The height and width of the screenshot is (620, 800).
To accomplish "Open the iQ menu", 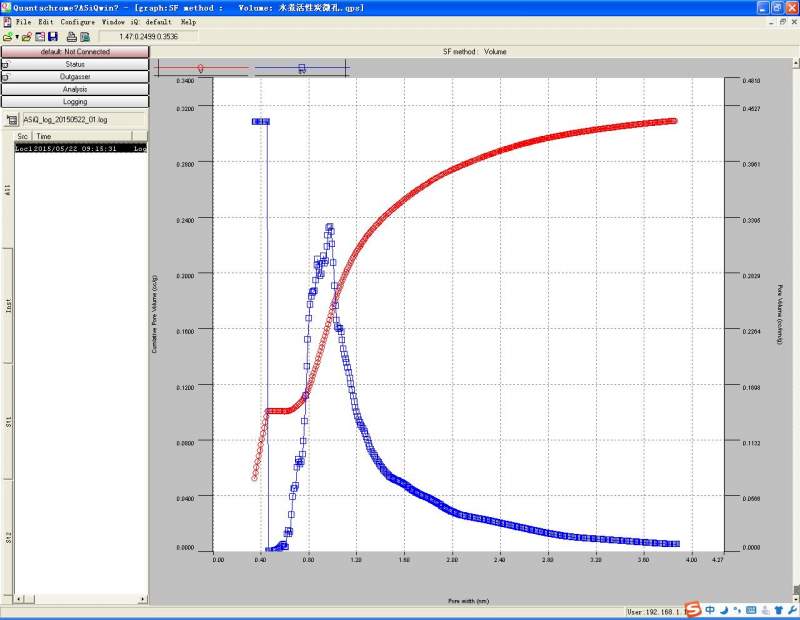I will coord(134,22).
